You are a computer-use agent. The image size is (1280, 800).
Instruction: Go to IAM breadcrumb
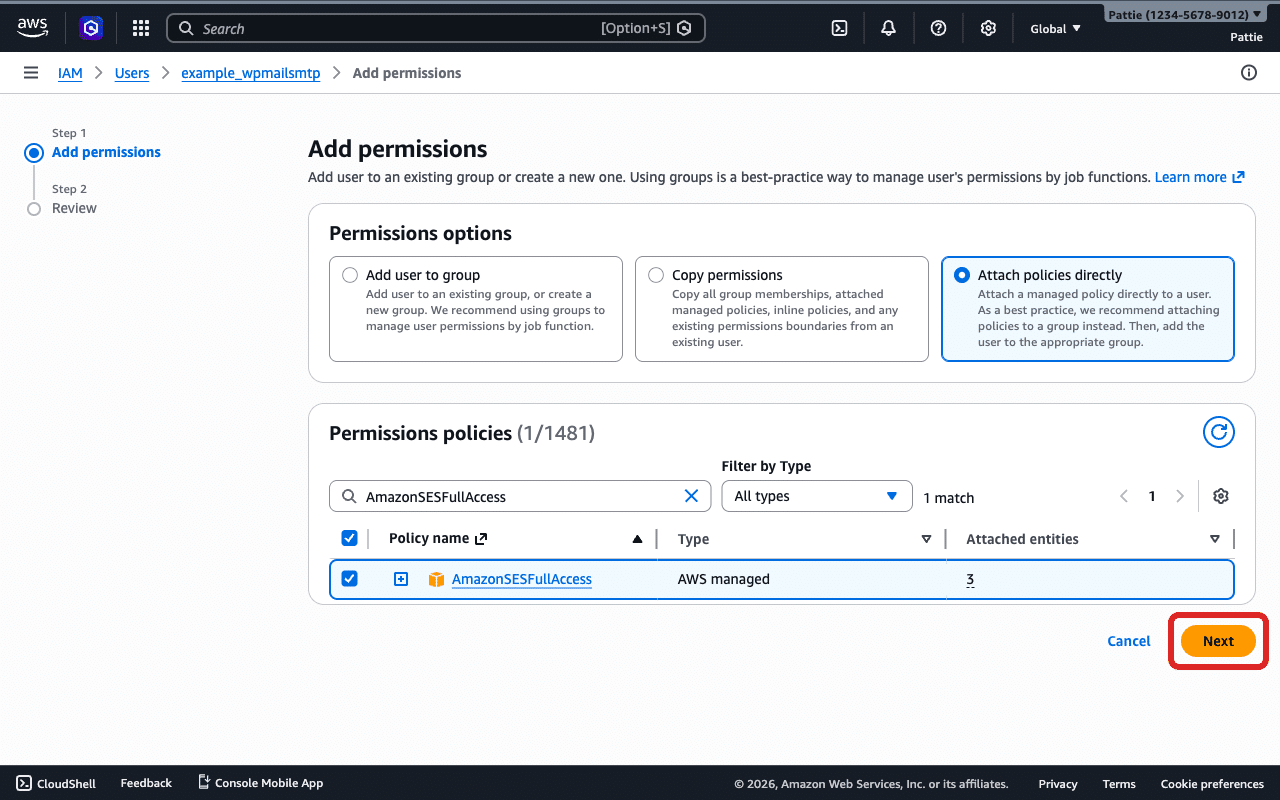click(70, 73)
